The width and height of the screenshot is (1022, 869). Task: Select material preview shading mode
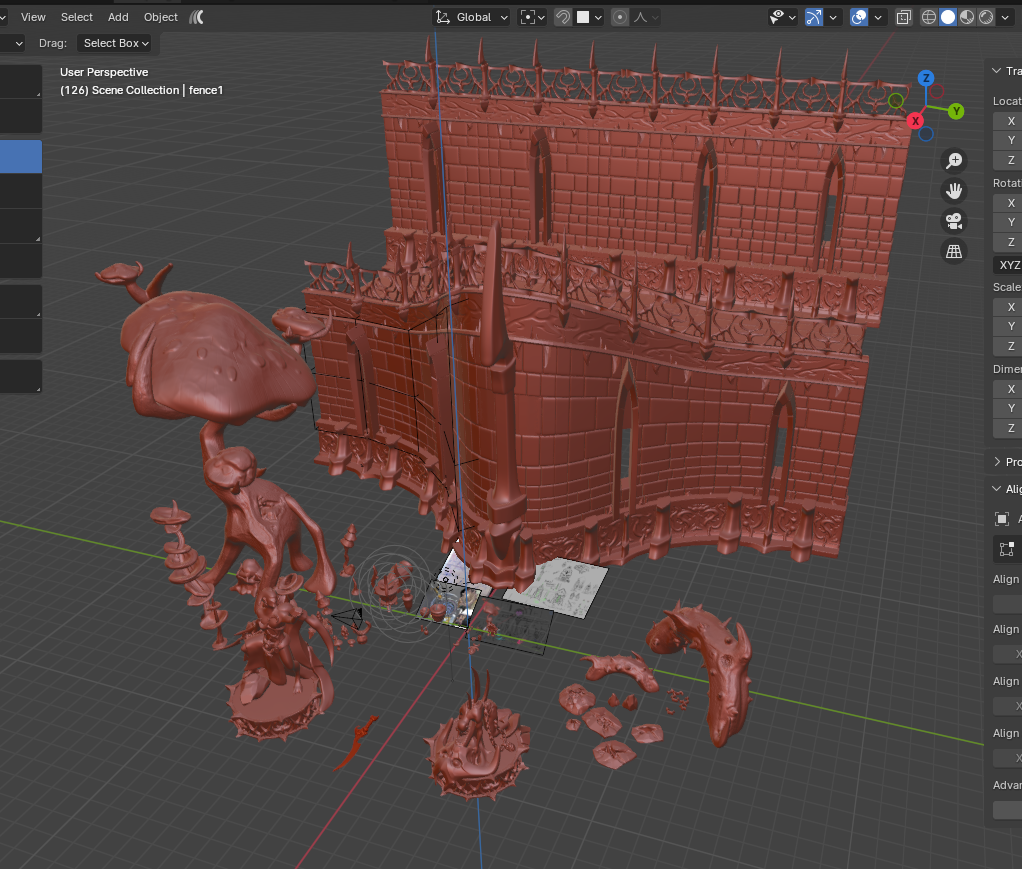click(x=967, y=17)
